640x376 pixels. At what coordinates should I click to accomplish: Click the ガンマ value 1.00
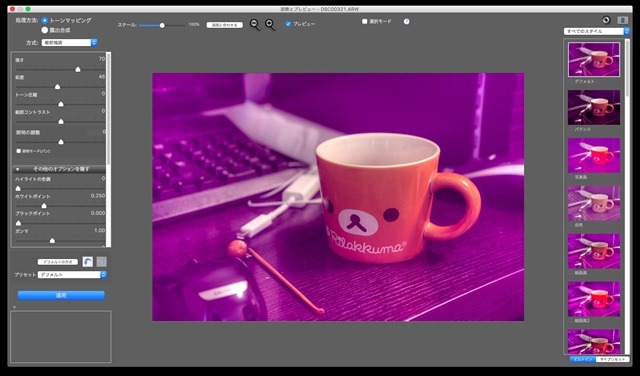pos(100,231)
